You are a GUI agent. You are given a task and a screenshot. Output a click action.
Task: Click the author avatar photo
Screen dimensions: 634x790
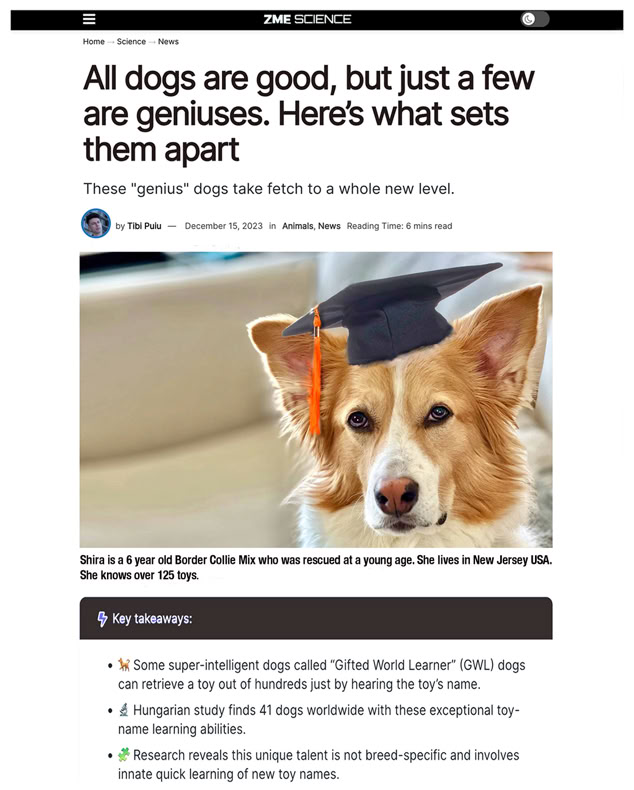[96, 223]
